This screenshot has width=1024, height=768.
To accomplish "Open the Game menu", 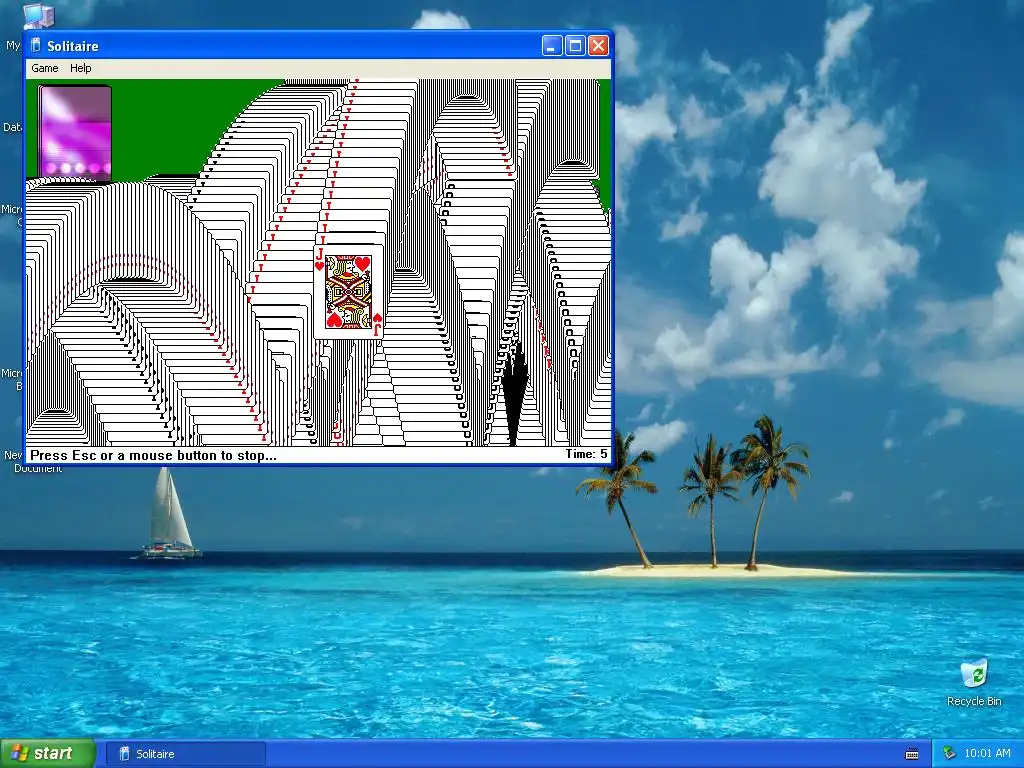I will click(x=44, y=68).
